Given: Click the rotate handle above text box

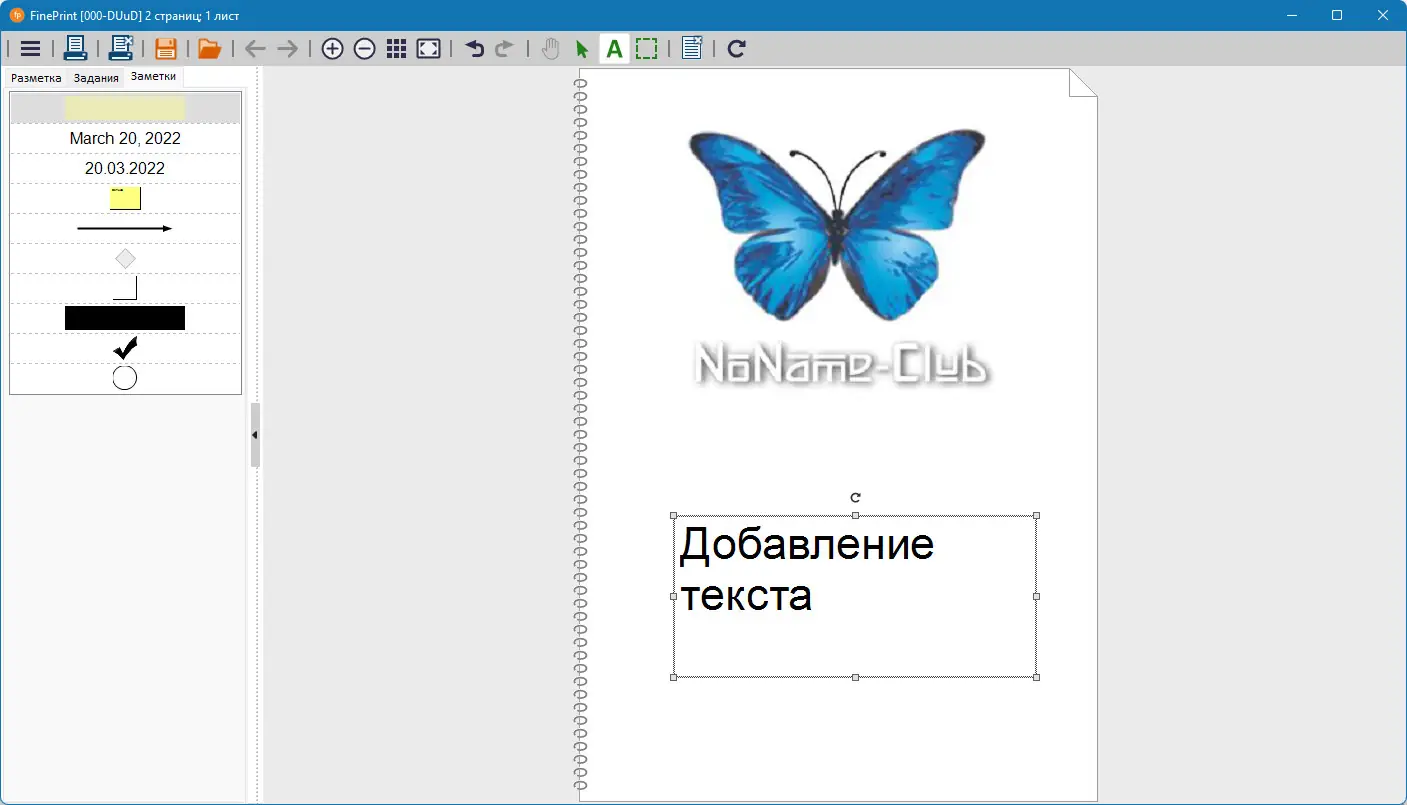Looking at the screenshot, I should pos(855,497).
